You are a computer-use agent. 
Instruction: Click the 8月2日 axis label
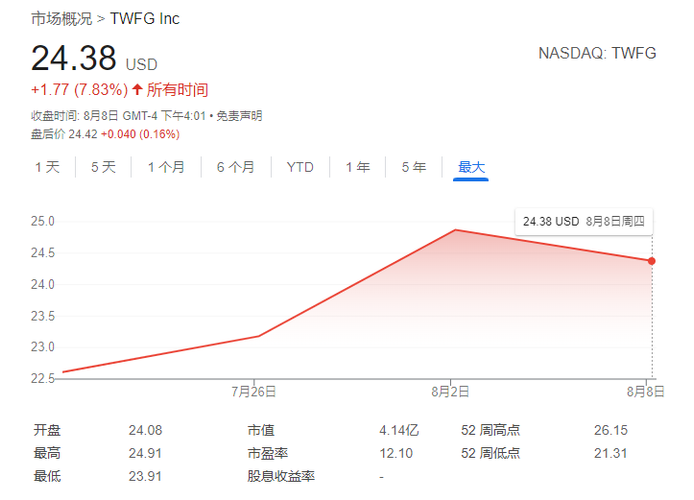click(450, 392)
